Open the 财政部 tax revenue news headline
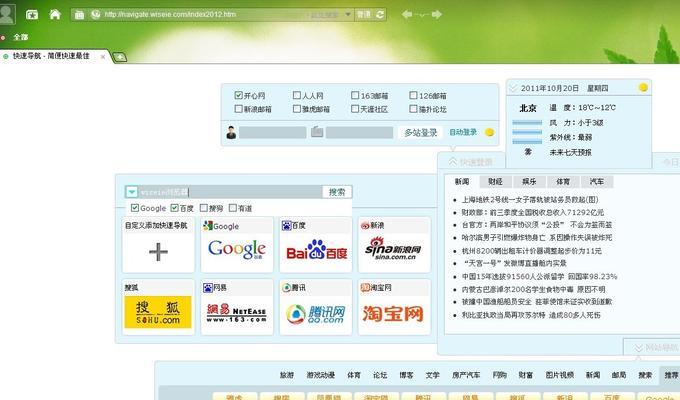680x400 pixels. 533,212
